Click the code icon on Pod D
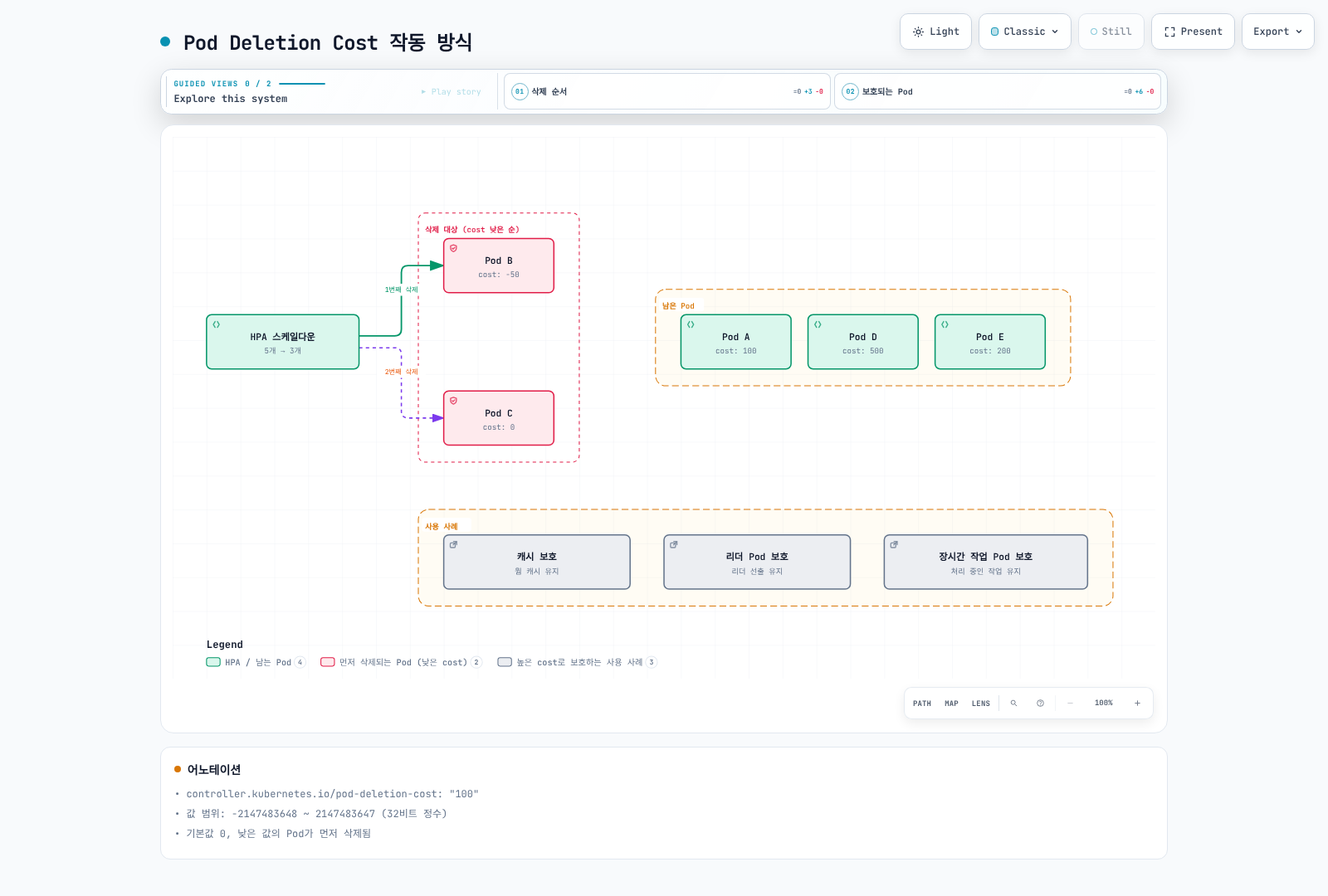Screen dimensions: 1328x896 818,324
